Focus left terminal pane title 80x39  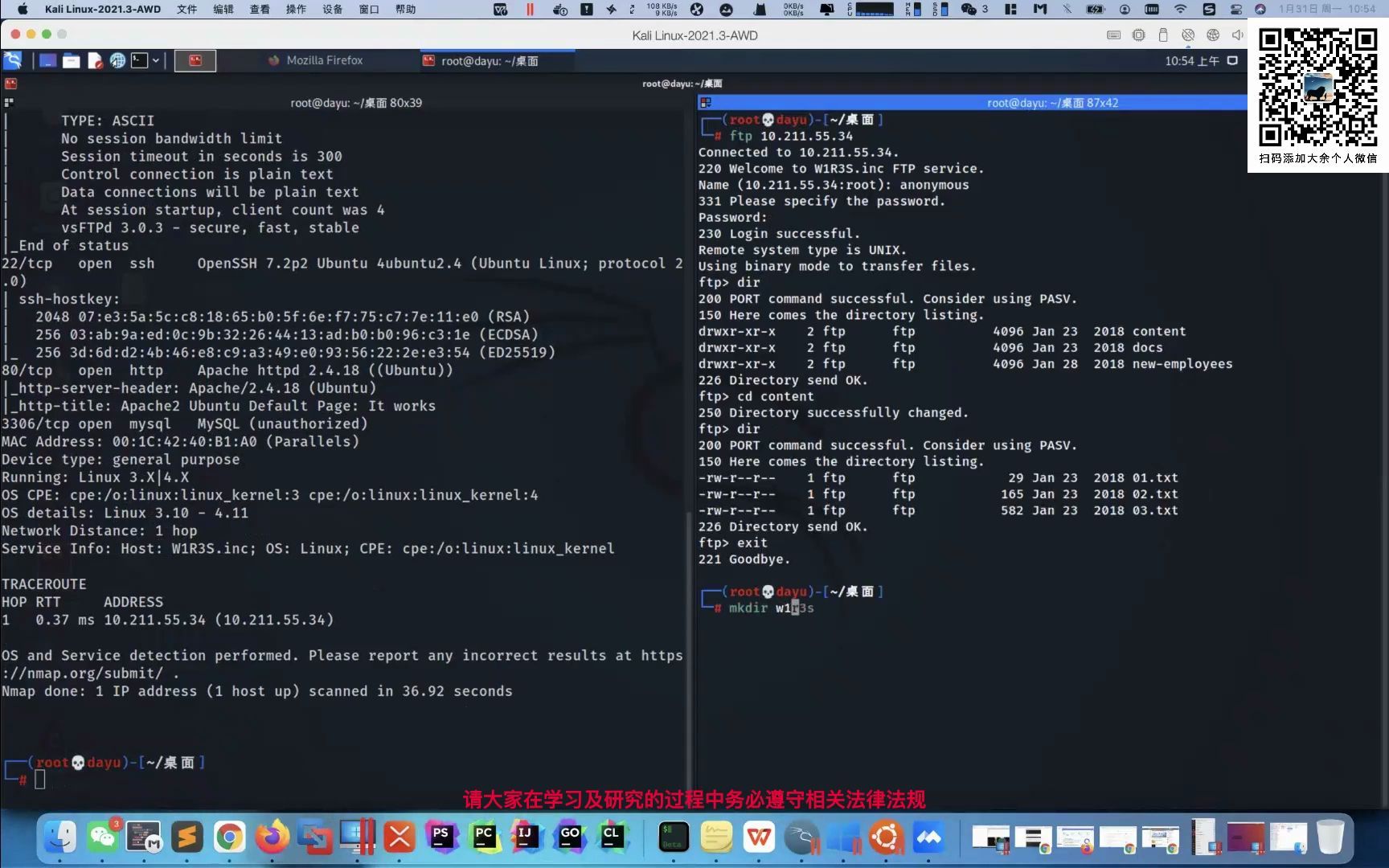point(356,103)
